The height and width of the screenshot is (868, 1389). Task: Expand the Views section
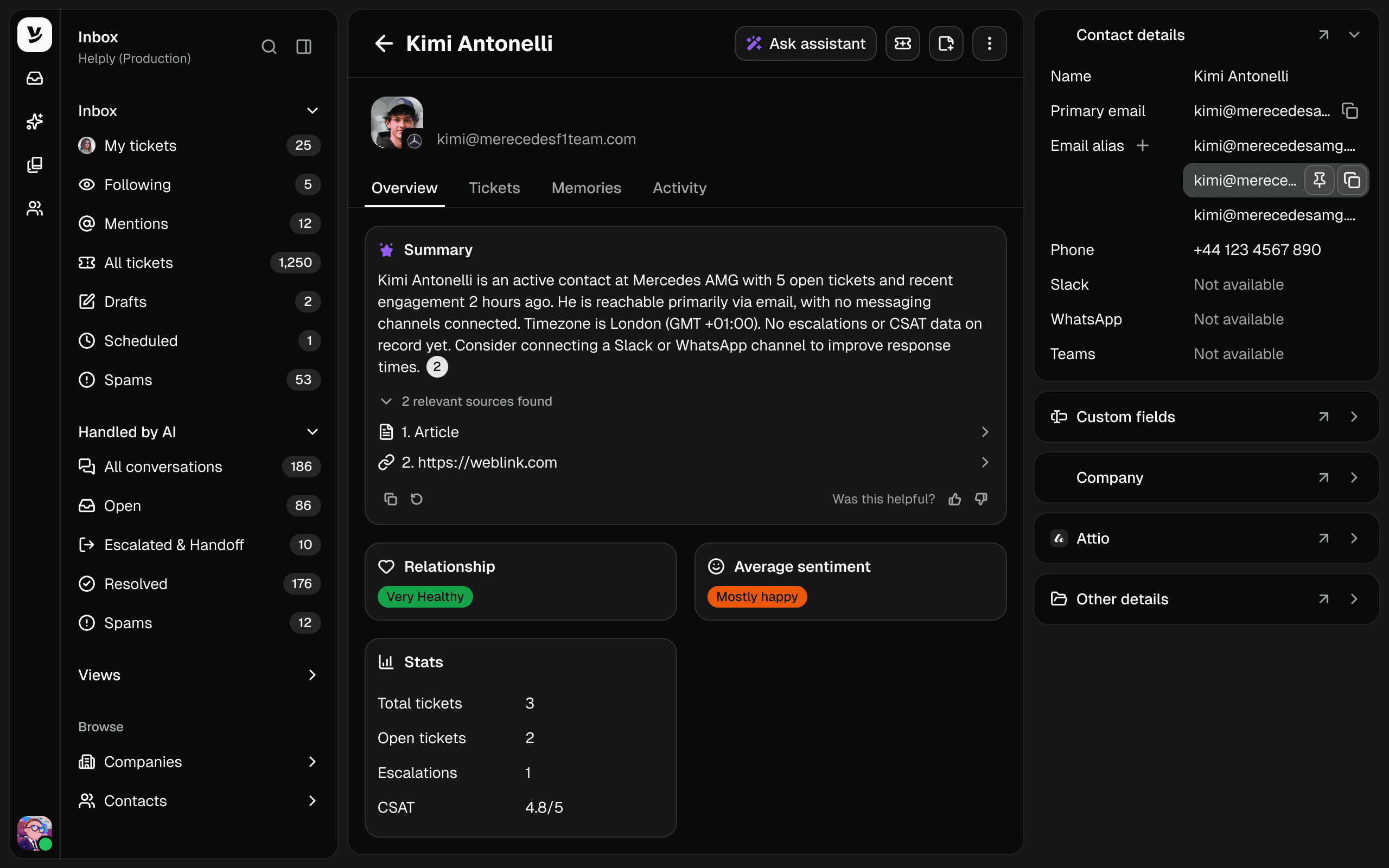coord(312,675)
